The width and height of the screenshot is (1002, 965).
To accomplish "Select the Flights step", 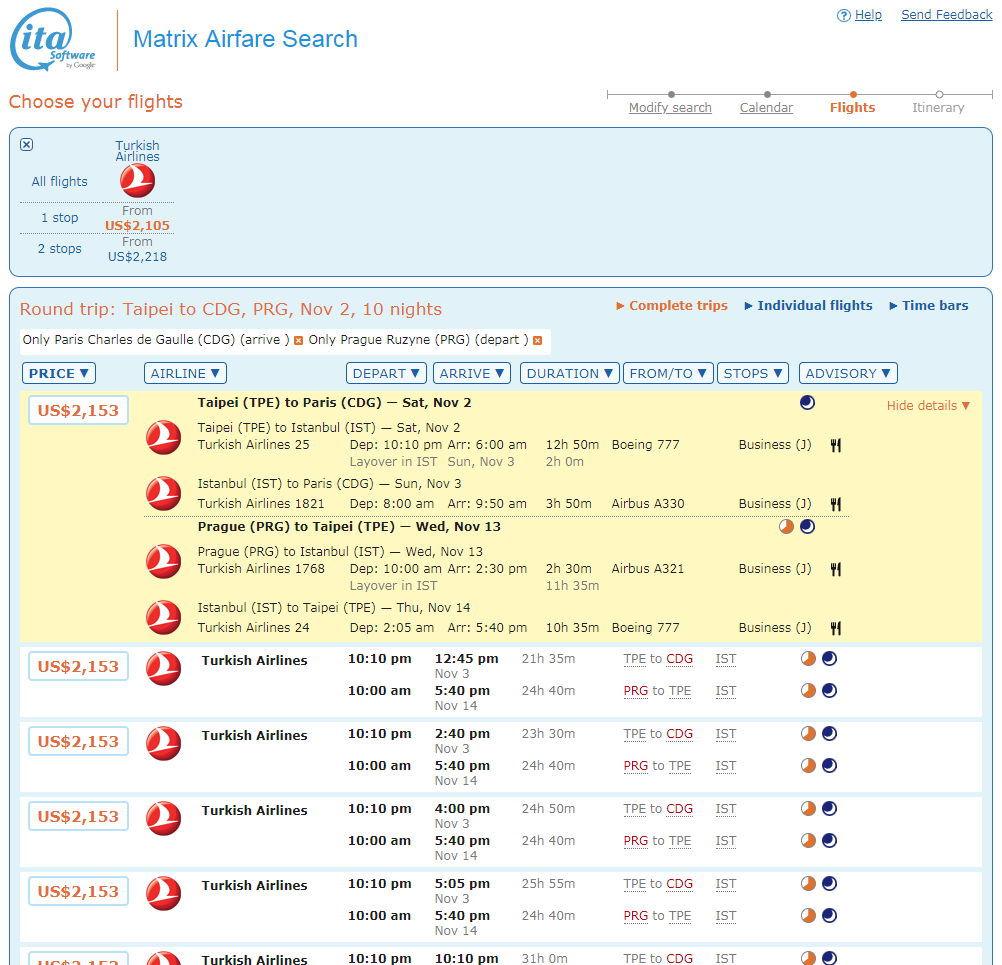I will pos(852,107).
